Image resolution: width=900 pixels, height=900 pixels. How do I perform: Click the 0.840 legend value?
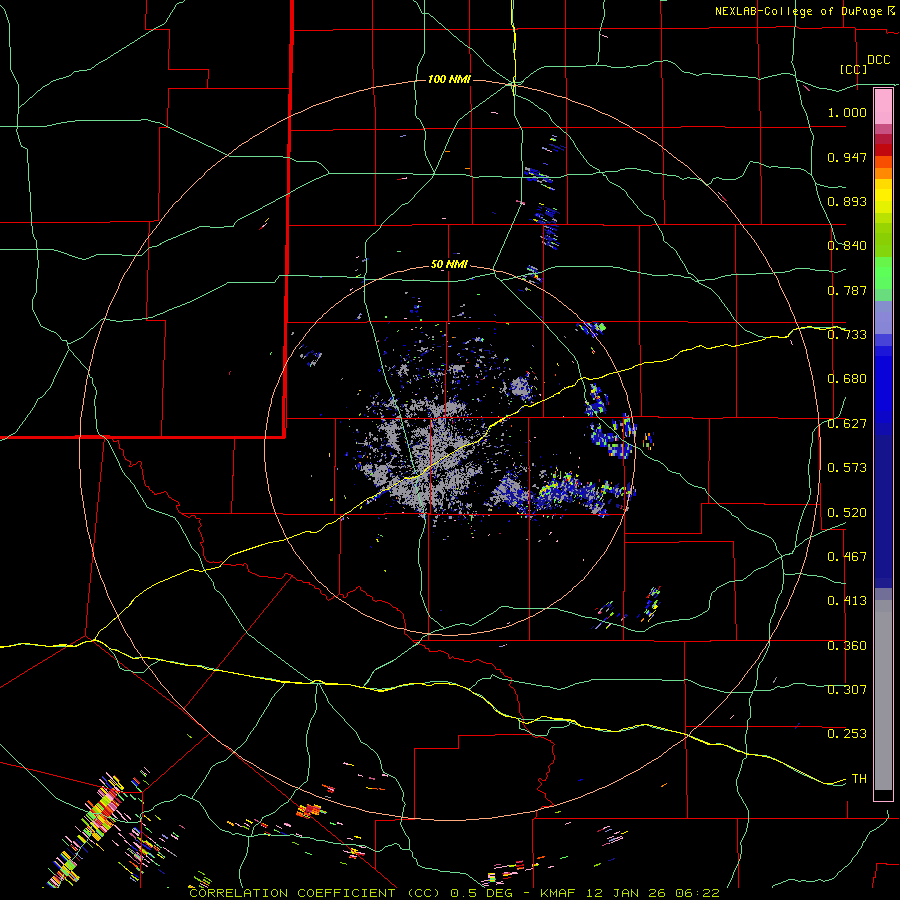tap(847, 246)
